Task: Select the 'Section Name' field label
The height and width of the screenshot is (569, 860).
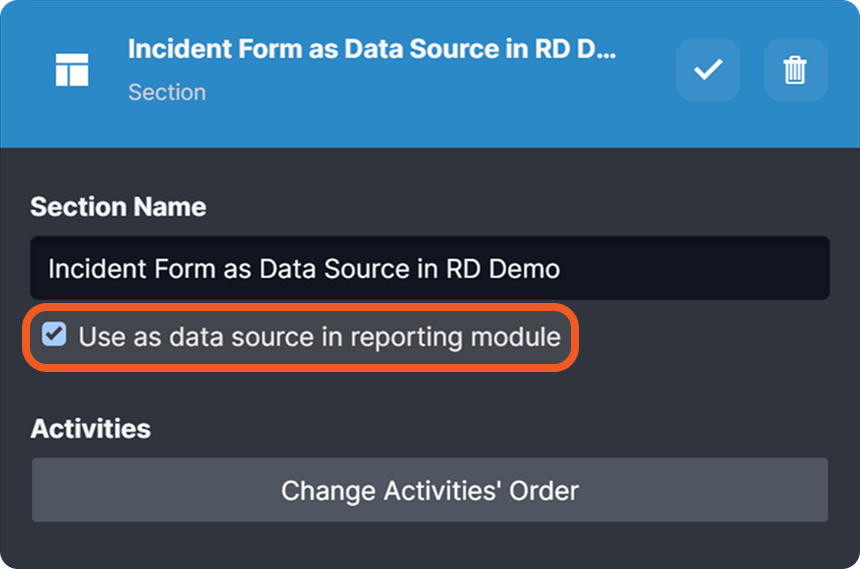Action: (x=118, y=207)
